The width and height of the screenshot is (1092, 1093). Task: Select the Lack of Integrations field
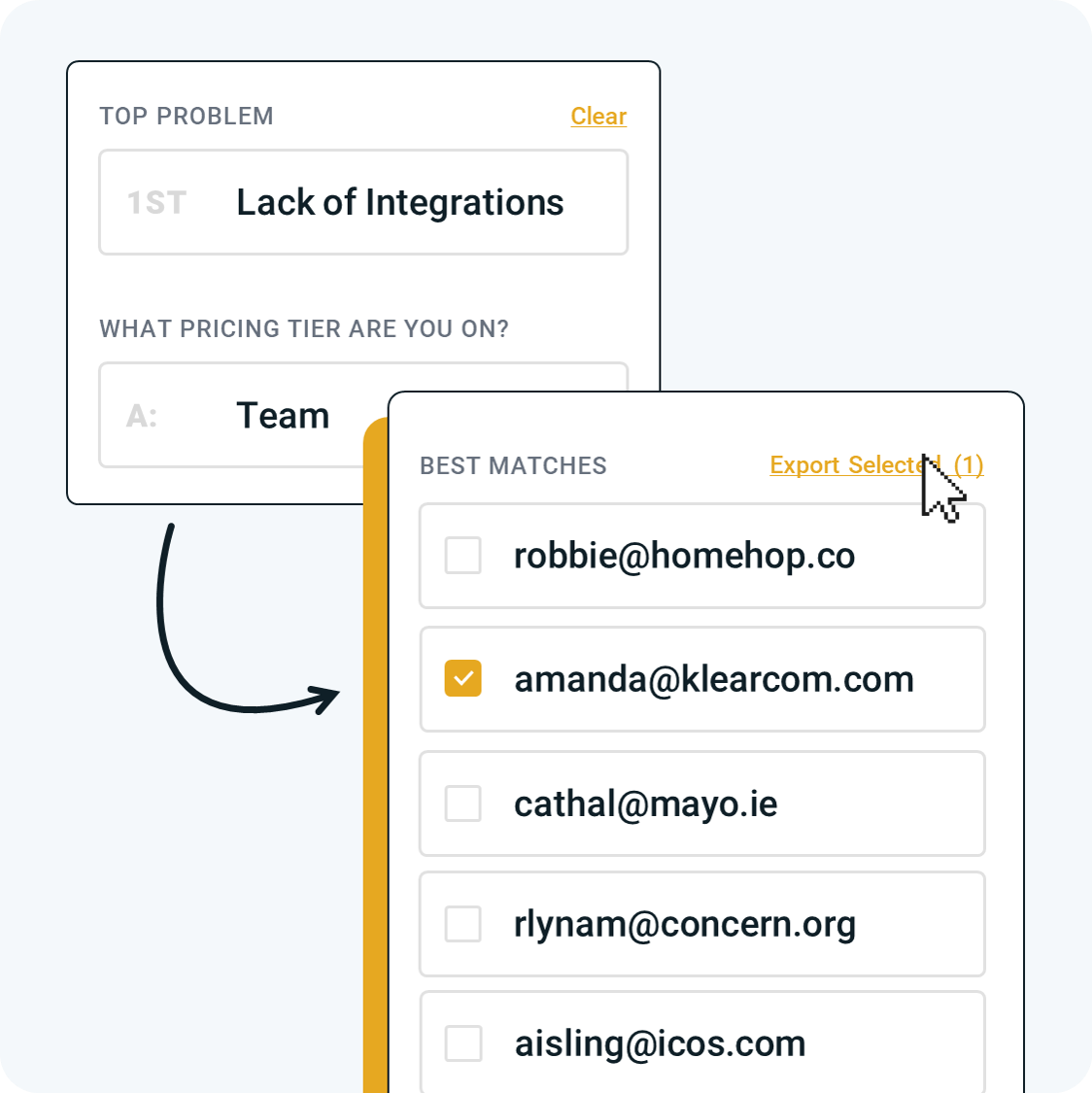click(x=363, y=202)
